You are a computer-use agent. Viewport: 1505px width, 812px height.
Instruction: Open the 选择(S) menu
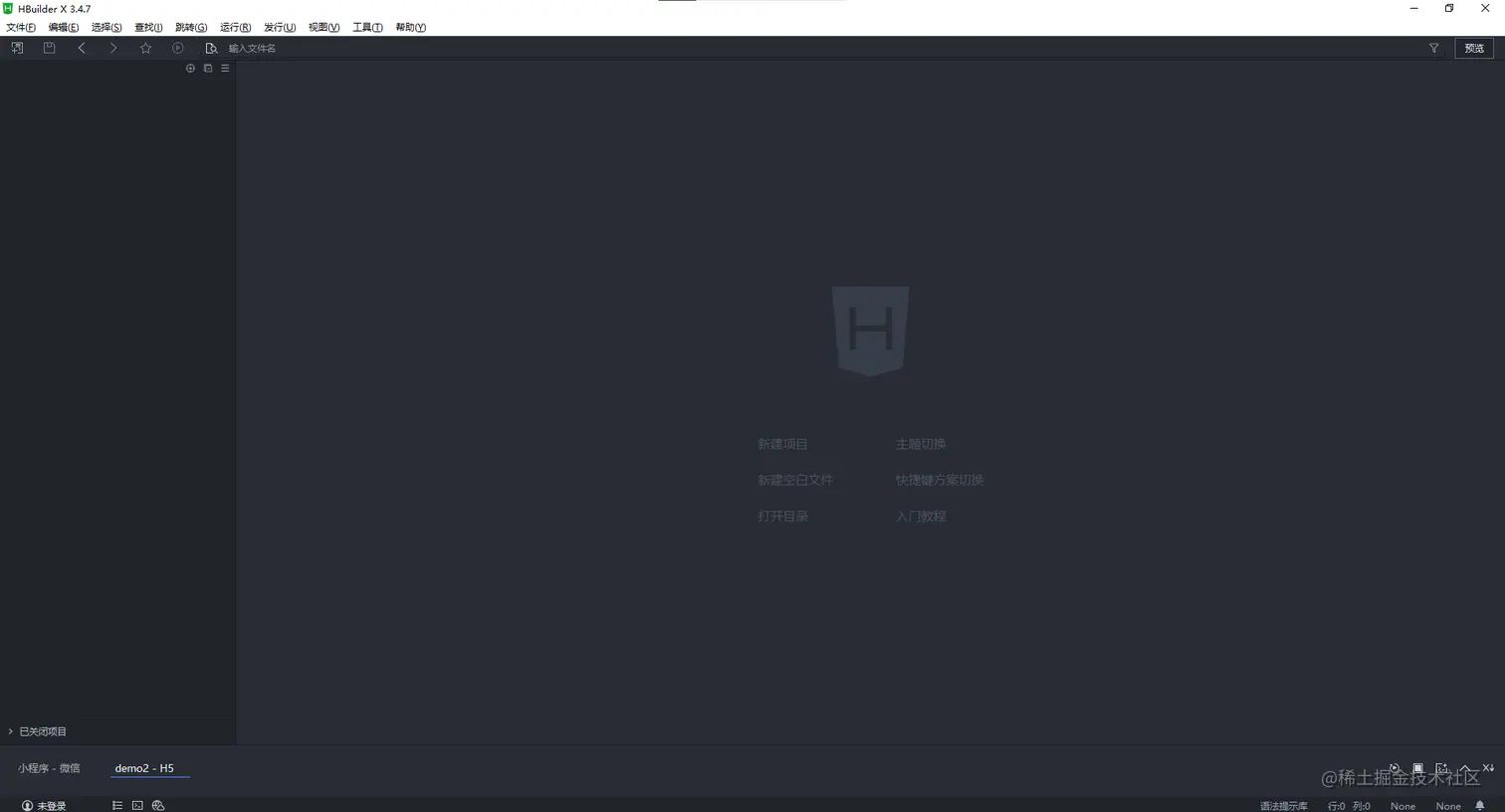pos(107,28)
